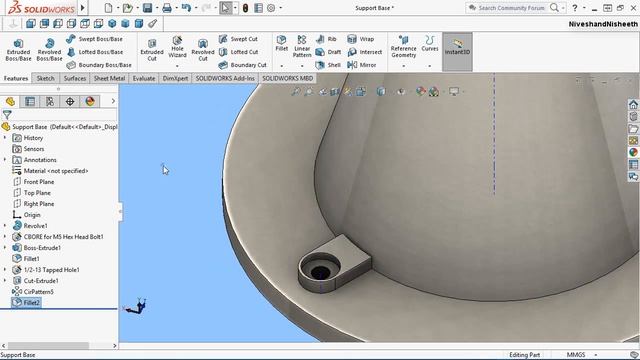Activate the Fillet tool in ribbon
640x360 pixels.
click(x=282, y=43)
